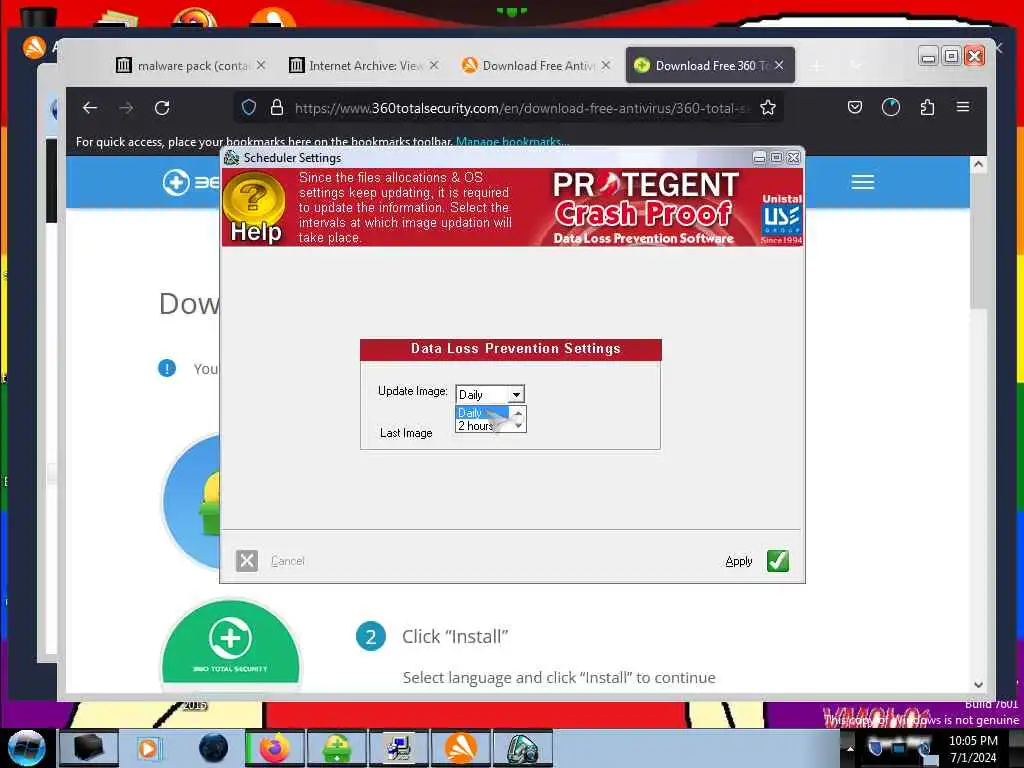
Task: Click the Firefox account circle icon
Action: click(x=891, y=107)
